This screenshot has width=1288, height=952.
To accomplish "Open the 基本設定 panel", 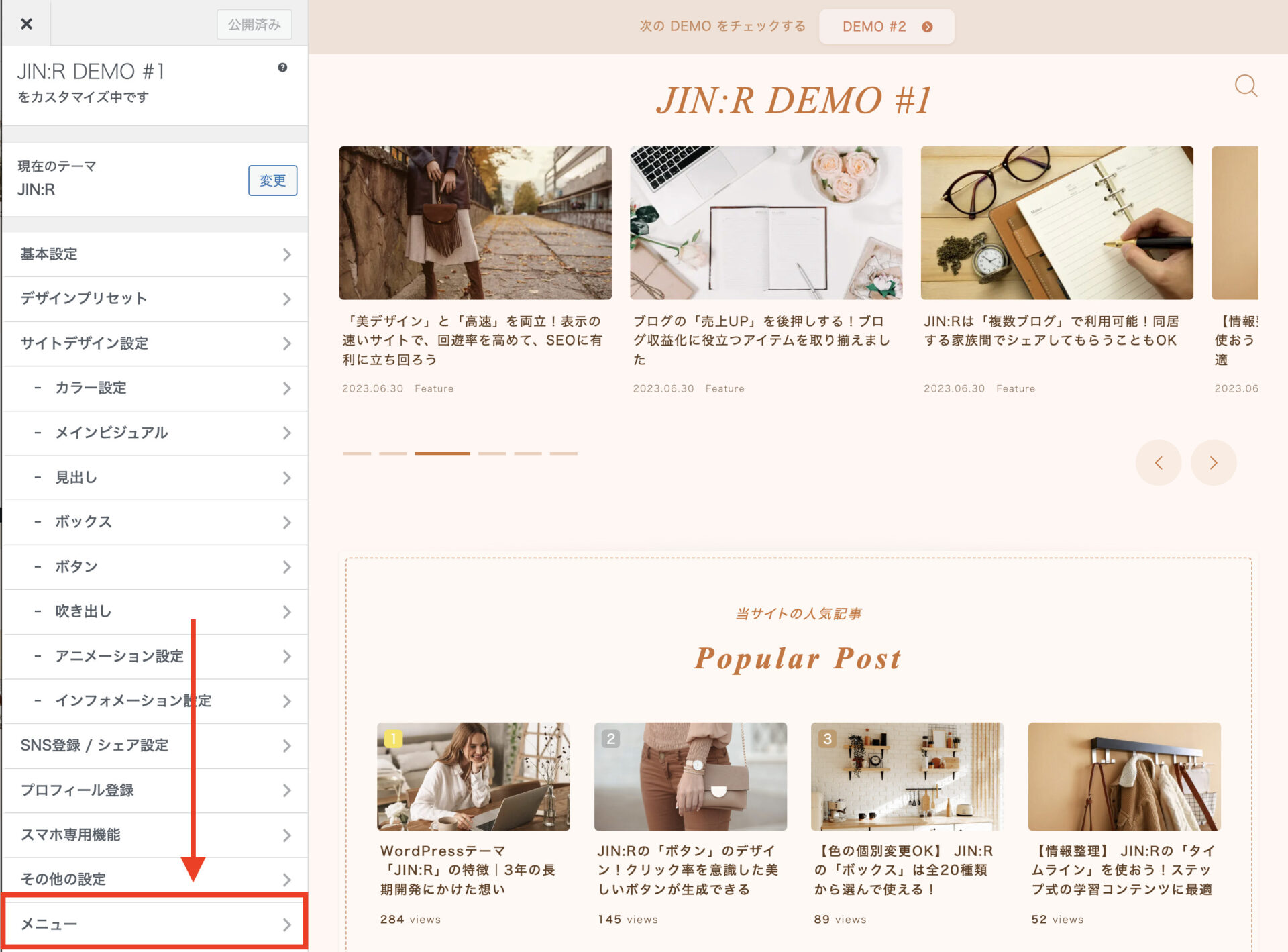I will [156, 254].
